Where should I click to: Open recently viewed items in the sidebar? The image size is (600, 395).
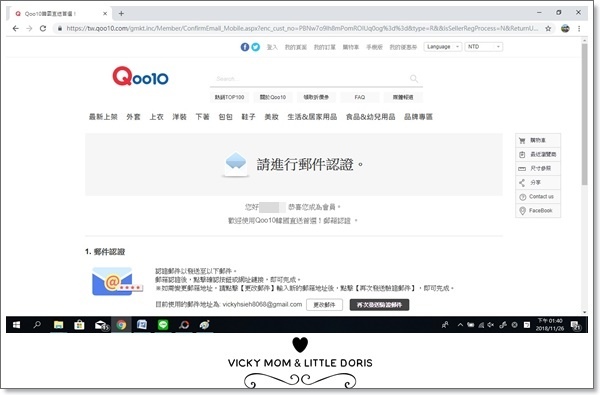538,154
